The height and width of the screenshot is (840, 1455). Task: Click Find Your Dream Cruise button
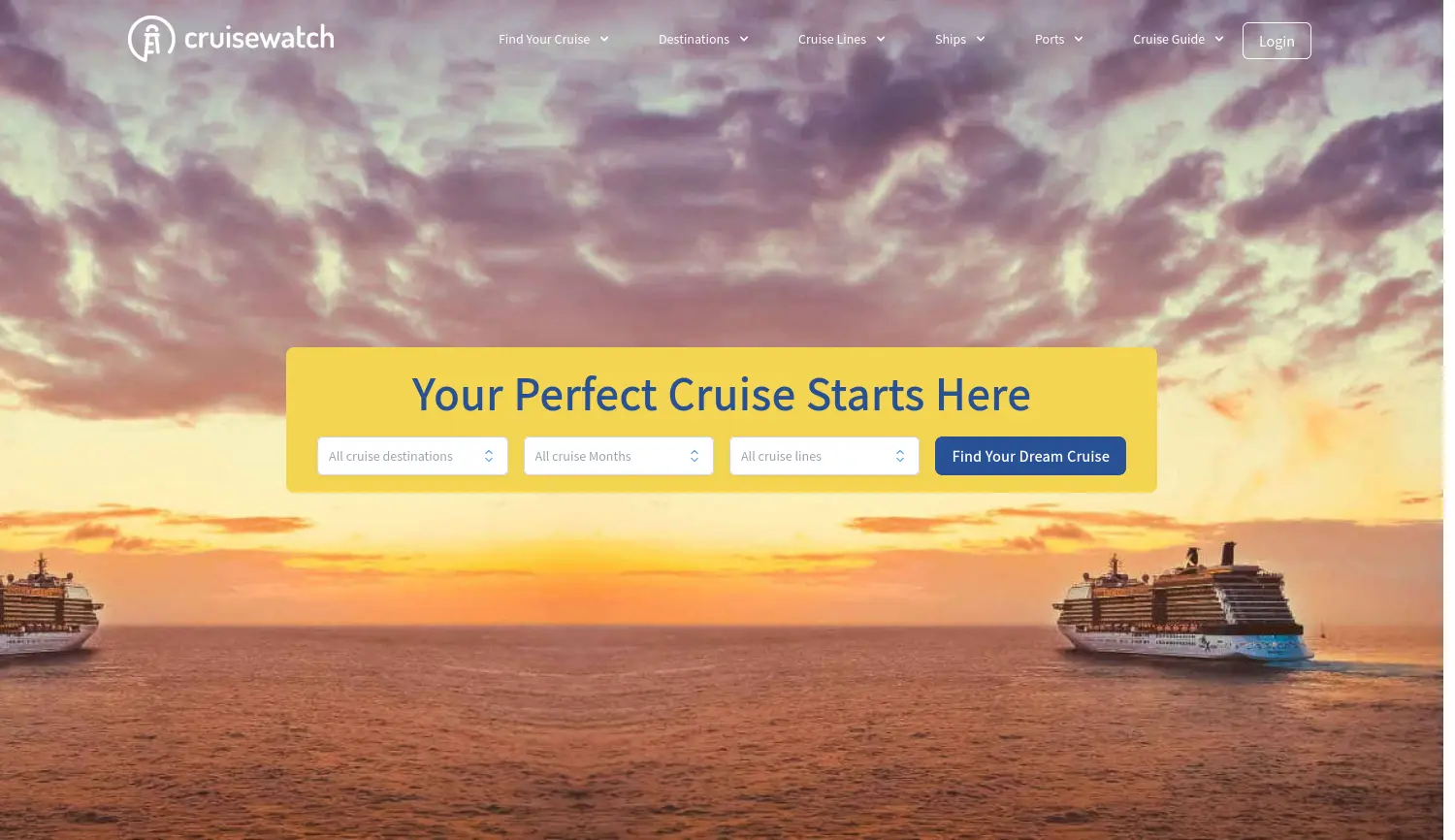[x=1030, y=456]
